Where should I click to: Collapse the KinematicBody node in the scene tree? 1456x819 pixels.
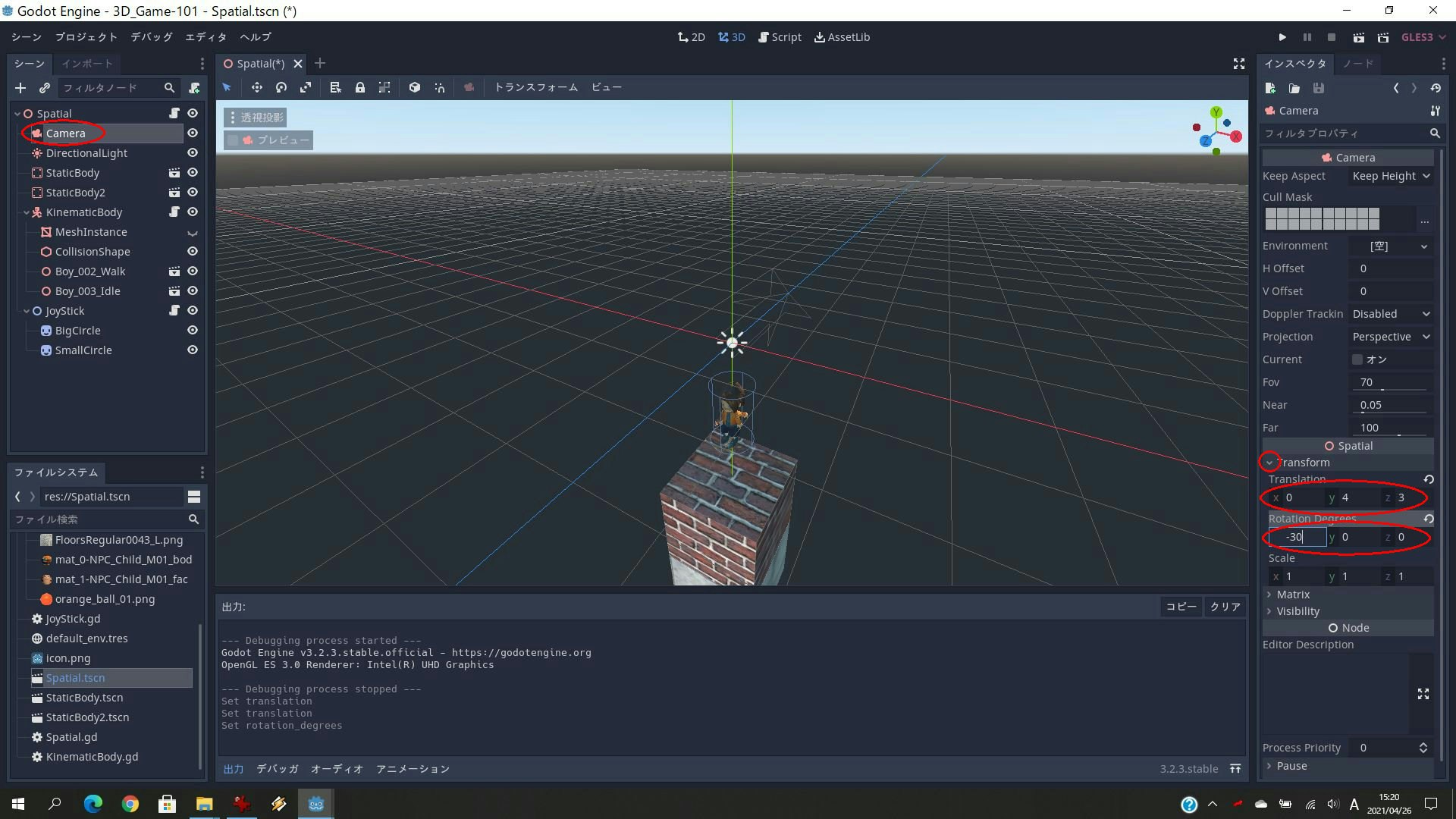pyautogui.click(x=25, y=212)
